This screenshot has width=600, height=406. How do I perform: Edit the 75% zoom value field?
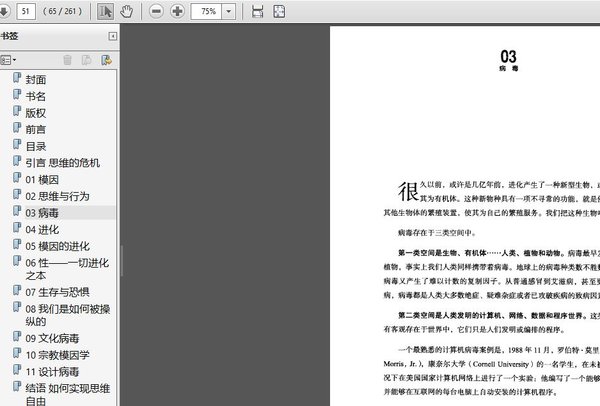(207, 11)
